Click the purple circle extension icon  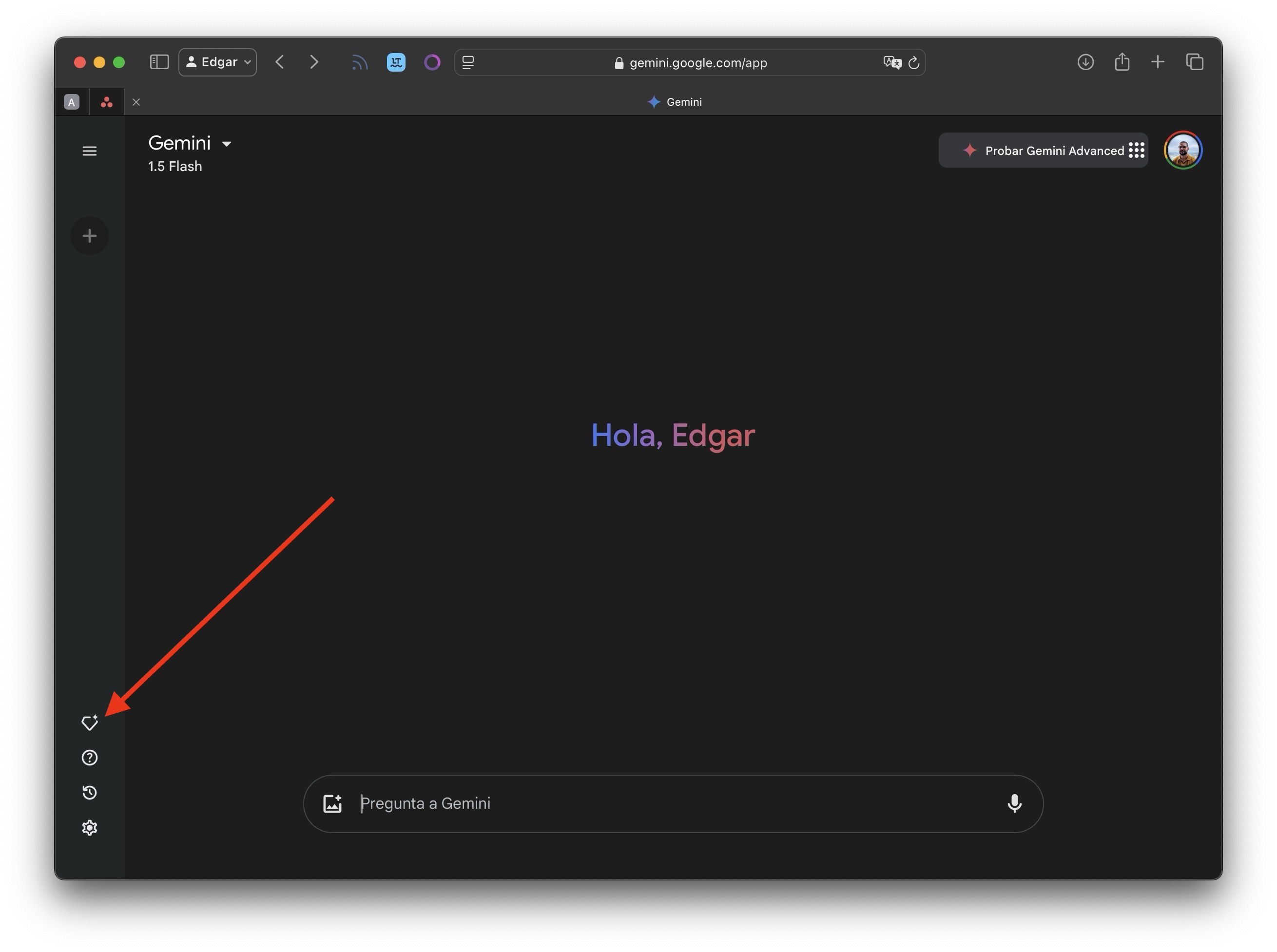(432, 62)
